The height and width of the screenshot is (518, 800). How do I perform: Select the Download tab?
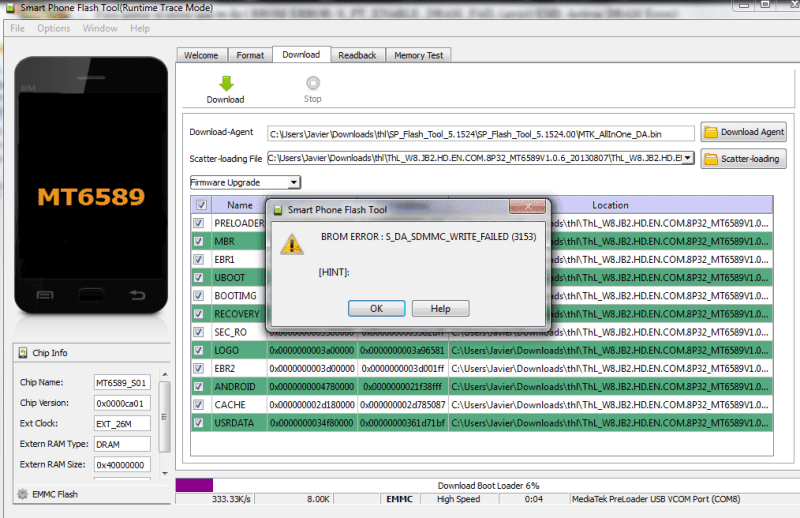301,55
